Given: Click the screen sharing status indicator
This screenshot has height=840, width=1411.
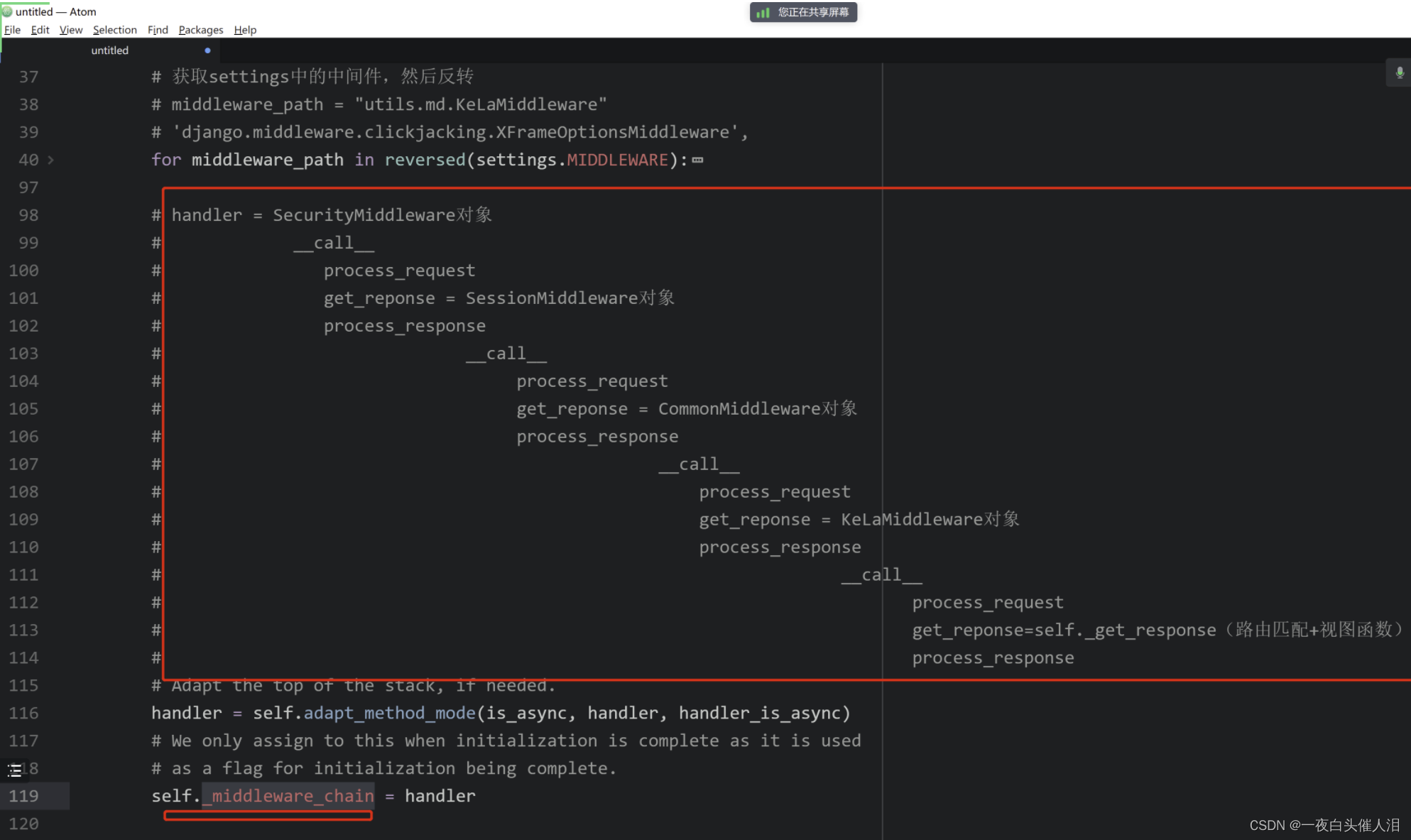Looking at the screenshot, I should point(803,12).
